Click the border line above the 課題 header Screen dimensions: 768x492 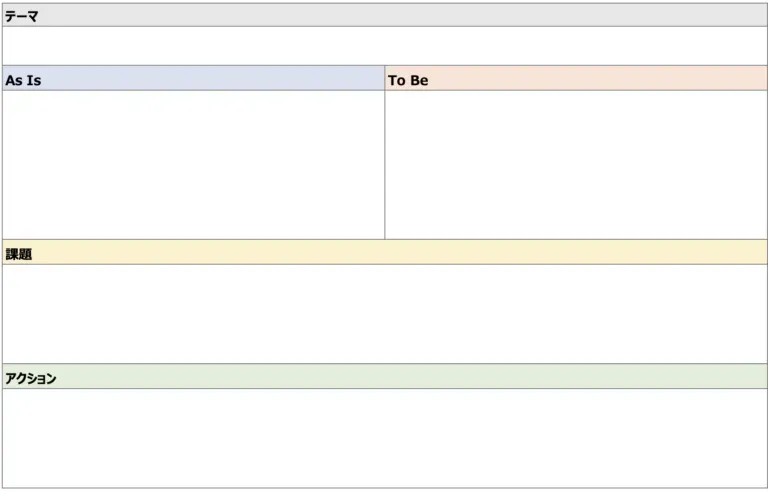coord(384,240)
